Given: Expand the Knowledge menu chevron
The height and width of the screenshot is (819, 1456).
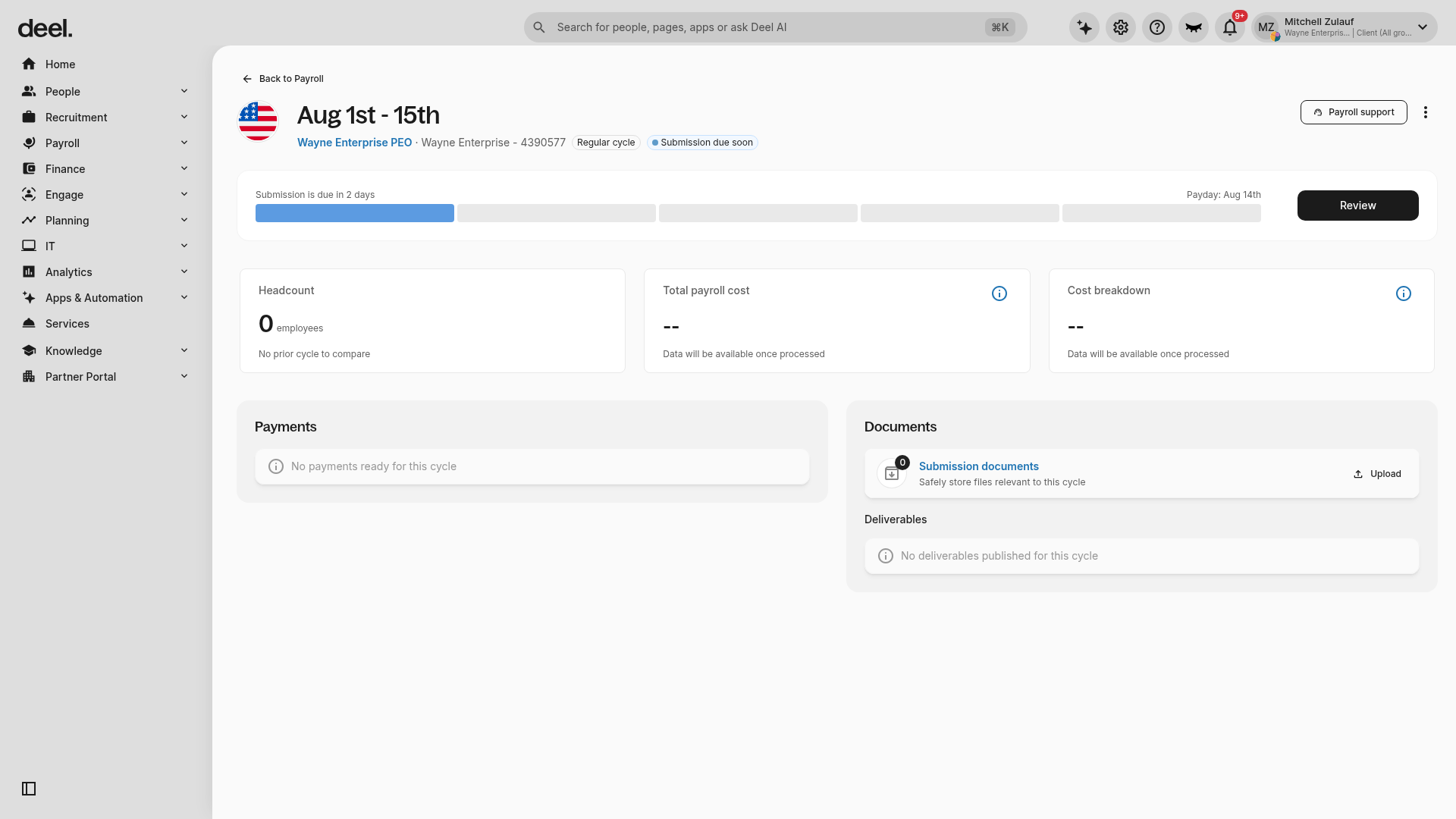Looking at the screenshot, I should 184,350.
